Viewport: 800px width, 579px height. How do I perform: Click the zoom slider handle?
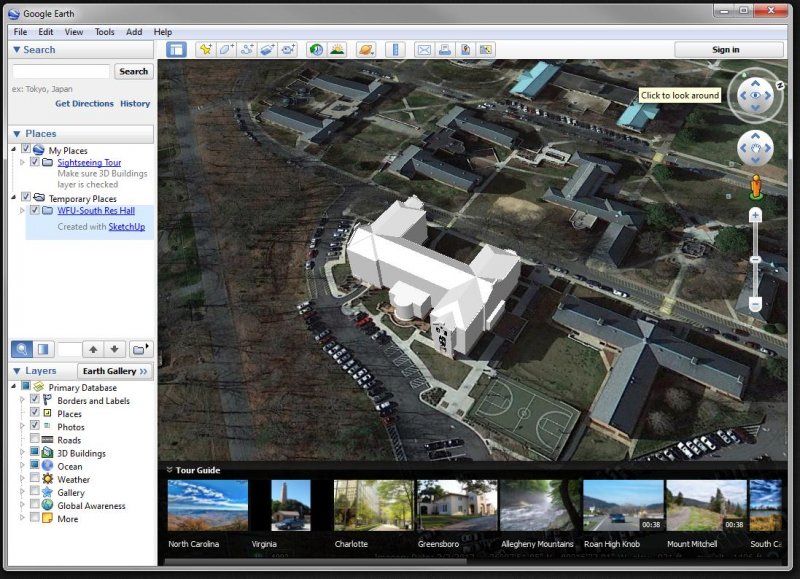tap(756, 260)
